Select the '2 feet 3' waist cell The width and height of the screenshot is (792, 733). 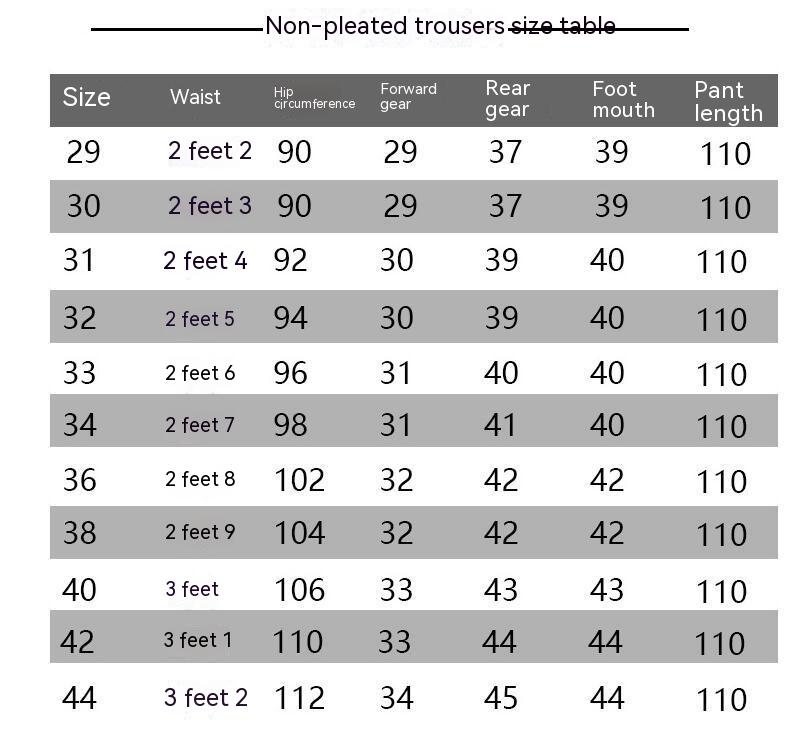click(210, 206)
